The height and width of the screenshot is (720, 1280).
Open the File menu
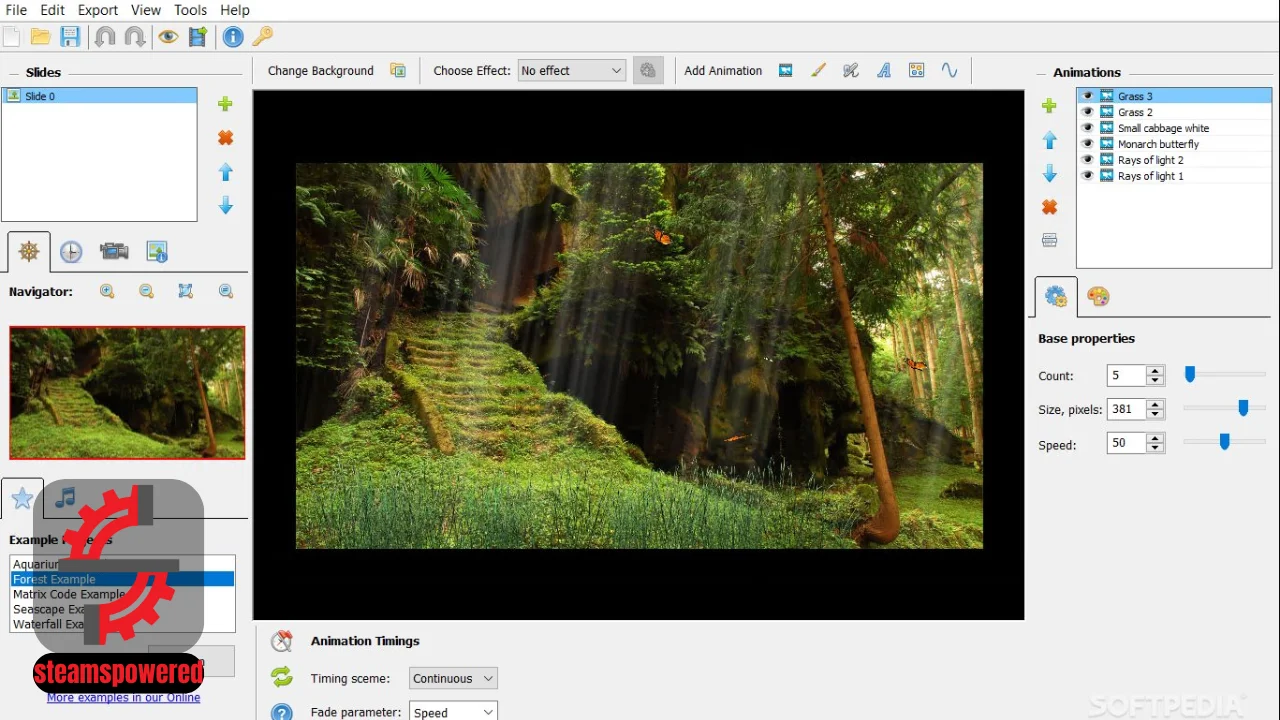coord(15,10)
